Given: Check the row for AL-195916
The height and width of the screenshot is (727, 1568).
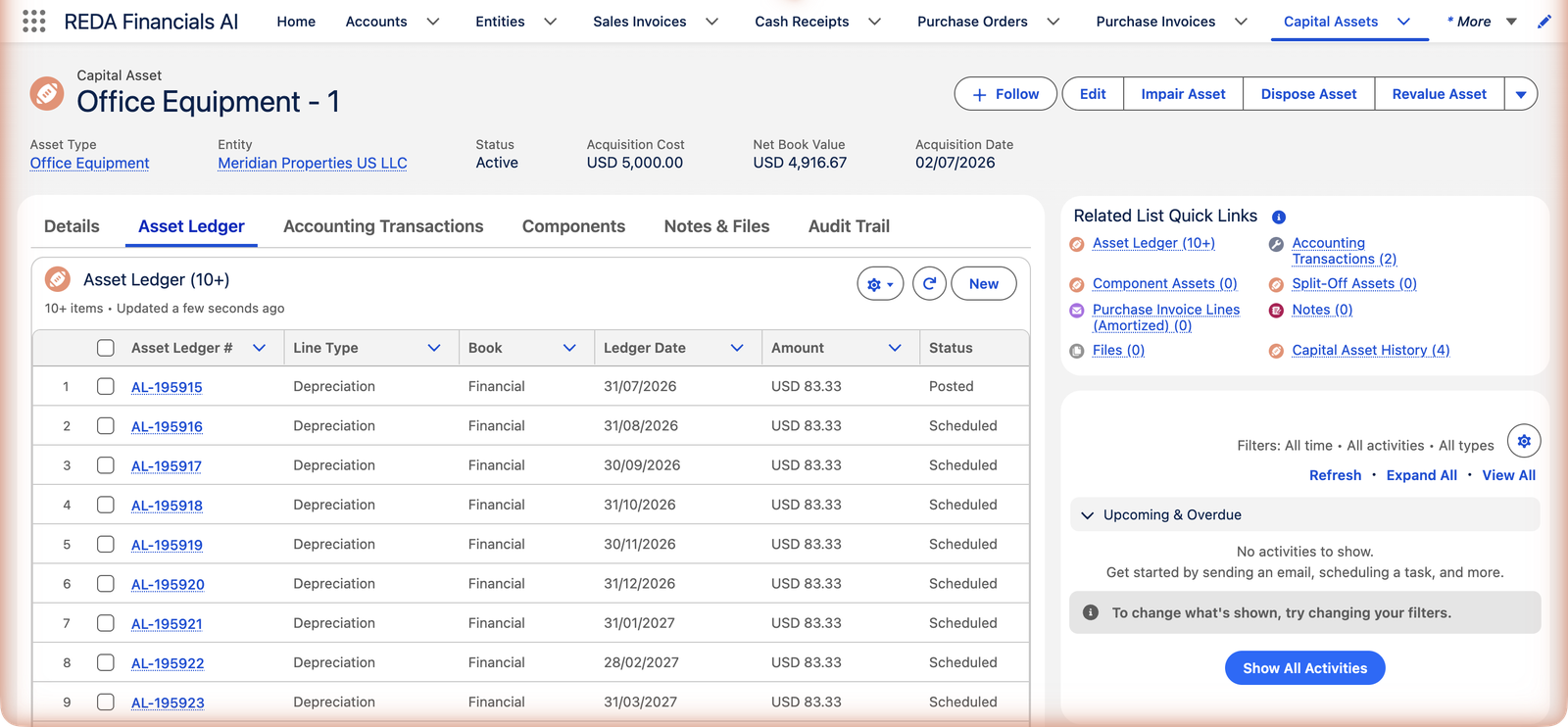Looking at the screenshot, I should 106,425.
